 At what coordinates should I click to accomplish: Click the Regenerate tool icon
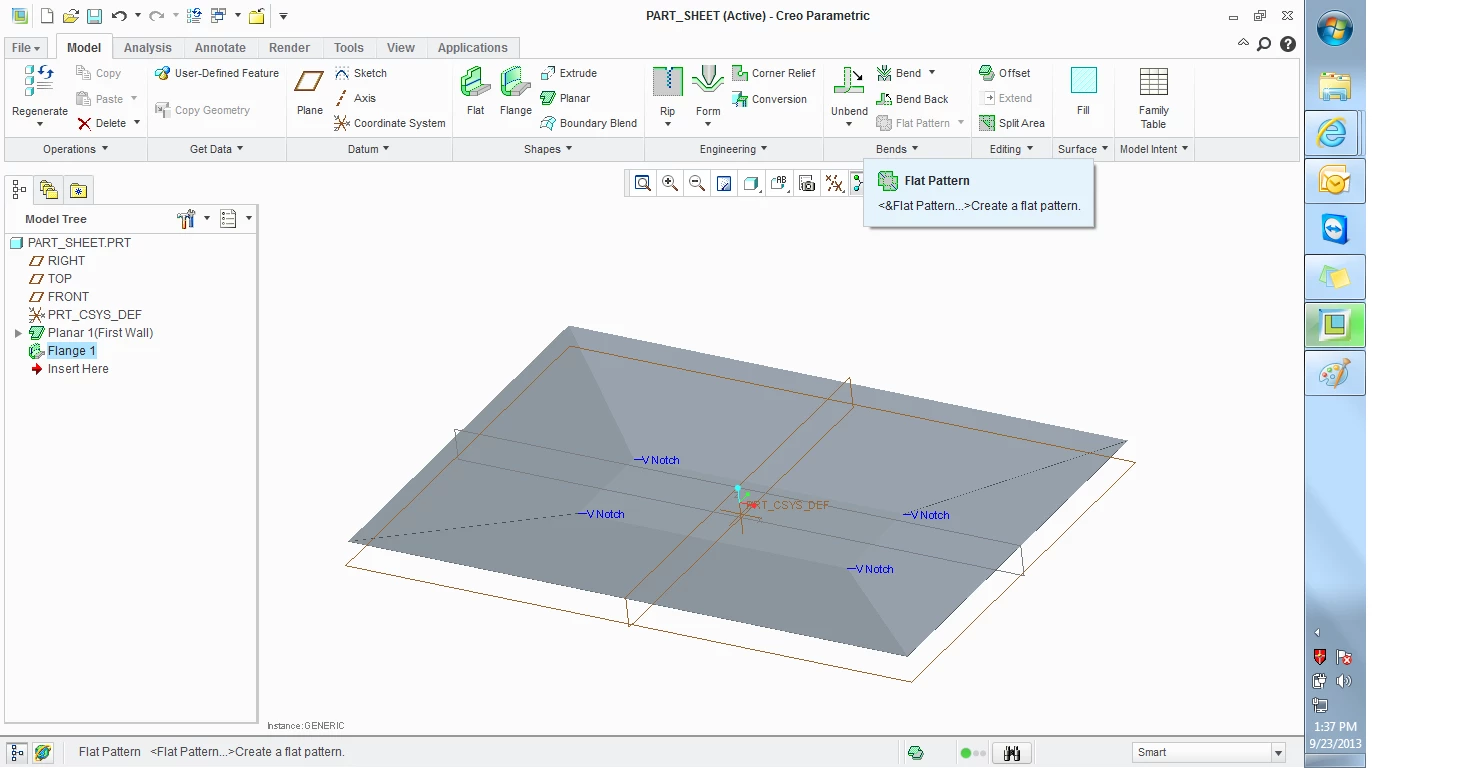[40, 81]
